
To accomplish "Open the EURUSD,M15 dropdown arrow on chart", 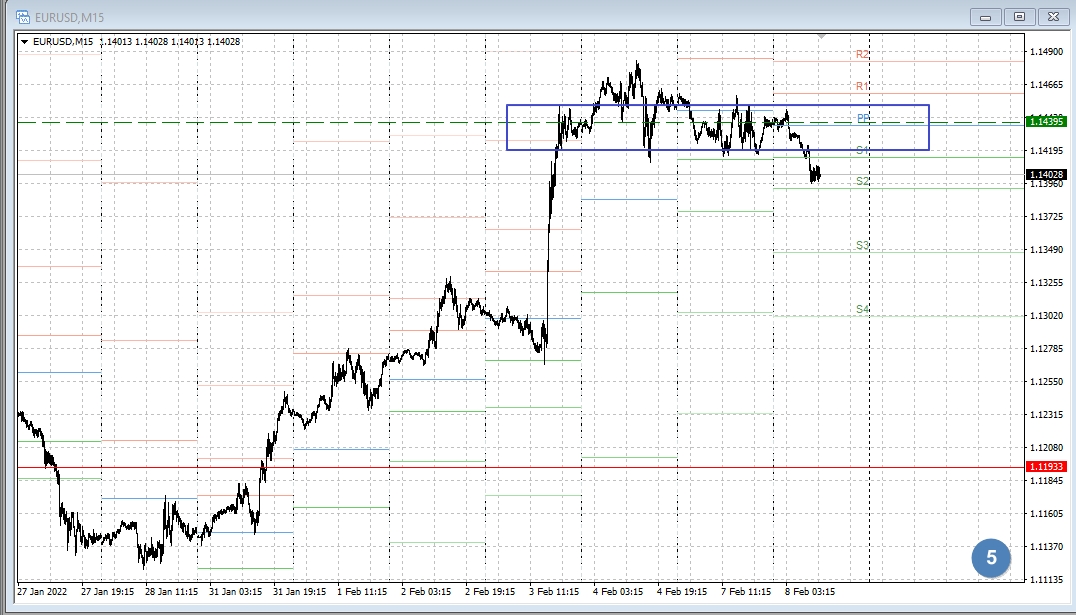I will pyautogui.click(x=25, y=41).
